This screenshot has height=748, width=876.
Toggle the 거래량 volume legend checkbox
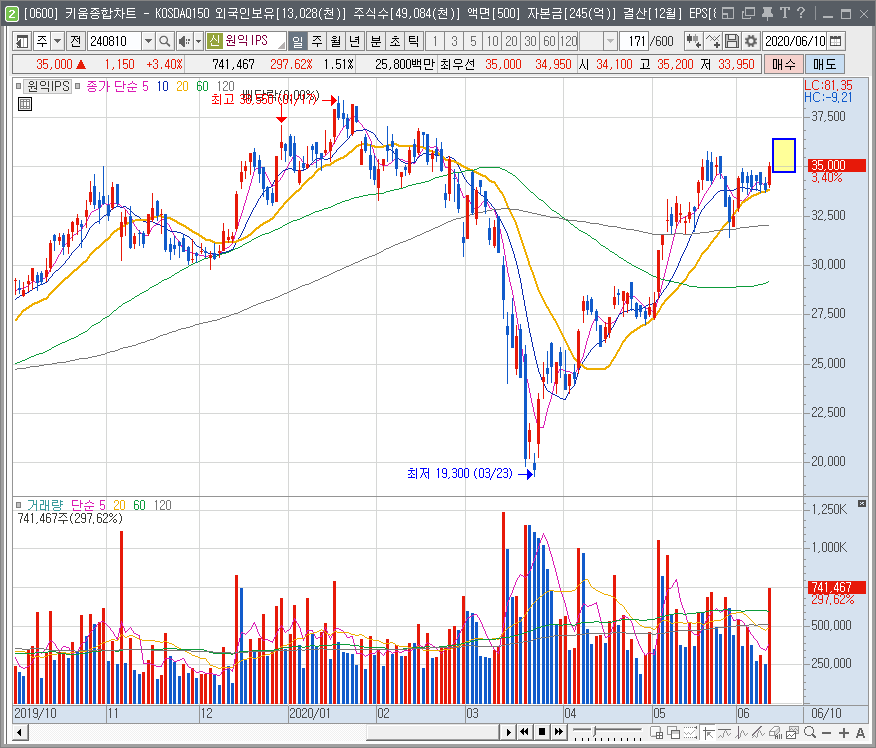pyautogui.click(x=18, y=505)
